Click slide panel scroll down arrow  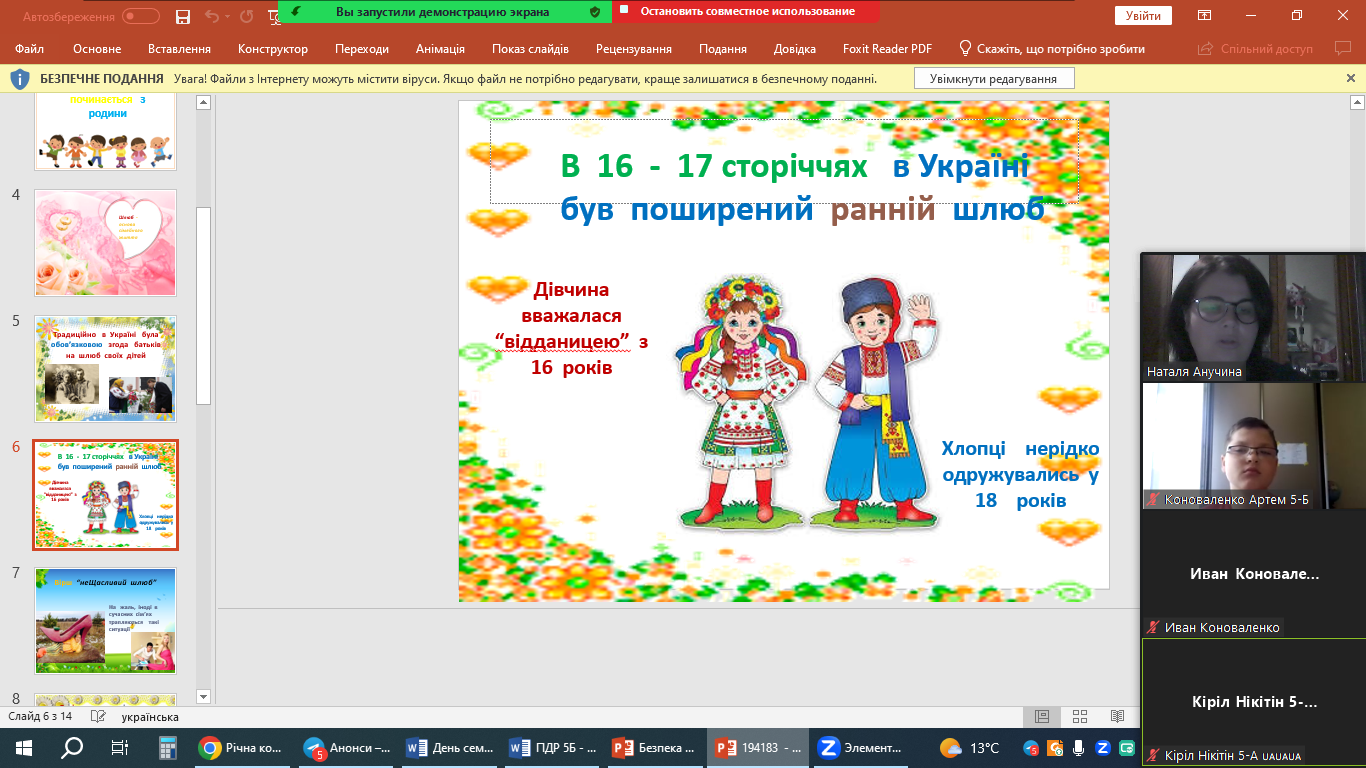pos(203,696)
